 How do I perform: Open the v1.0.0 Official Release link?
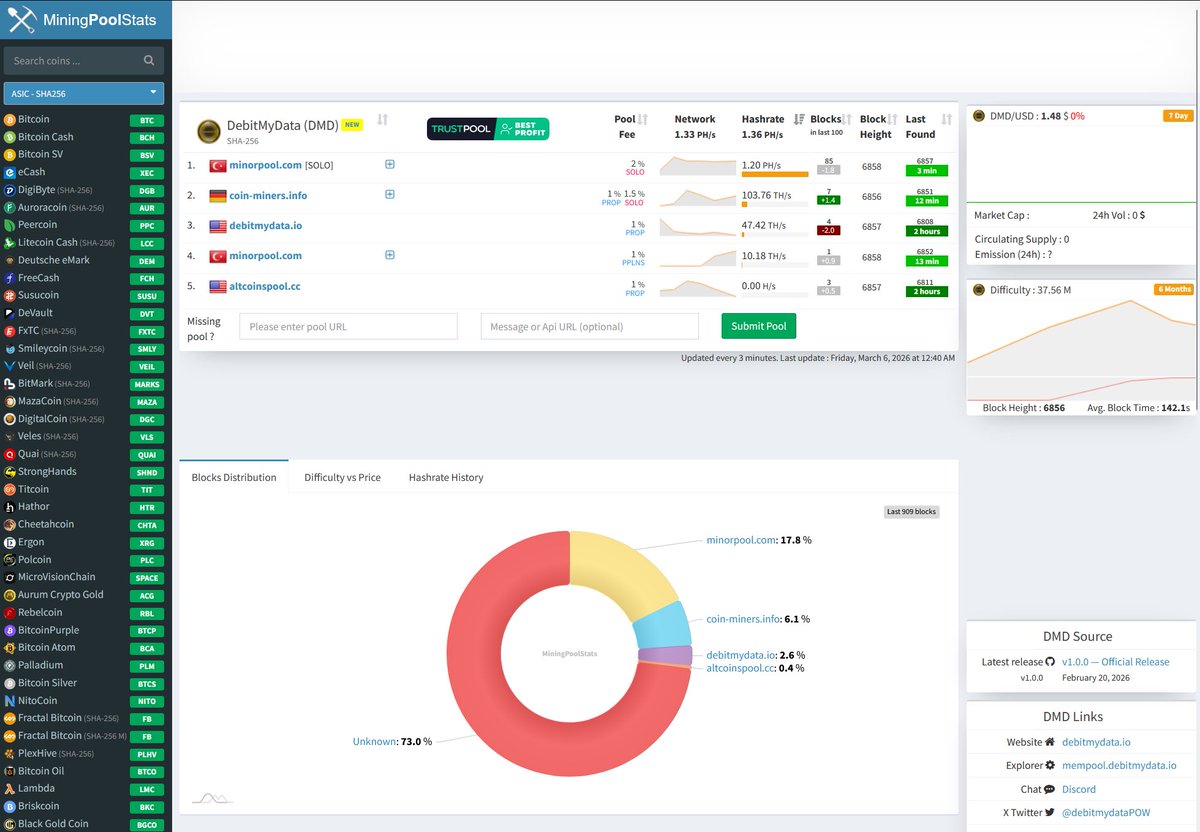pyautogui.click(x=1115, y=662)
